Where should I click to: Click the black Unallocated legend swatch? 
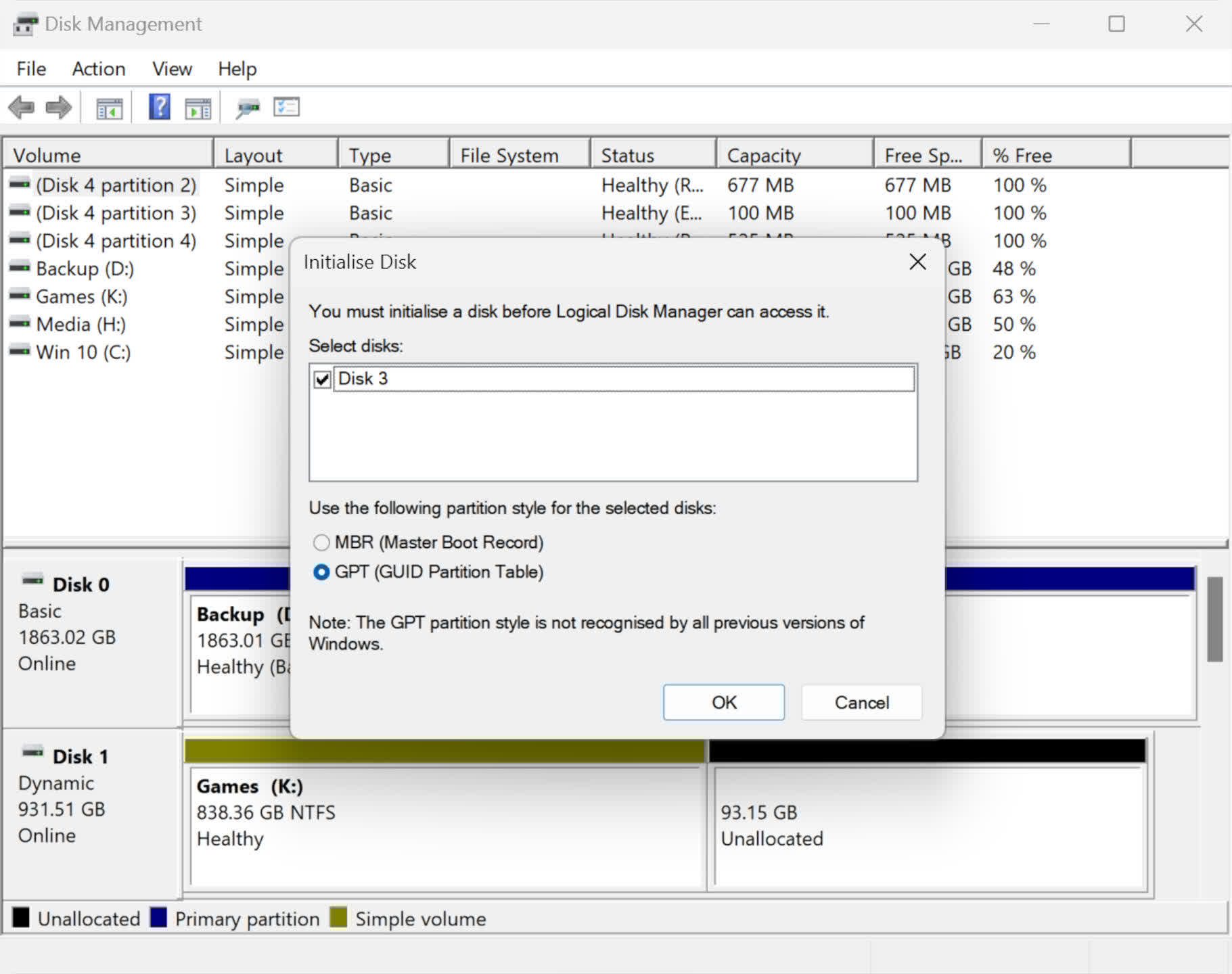click(x=21, y=917)
